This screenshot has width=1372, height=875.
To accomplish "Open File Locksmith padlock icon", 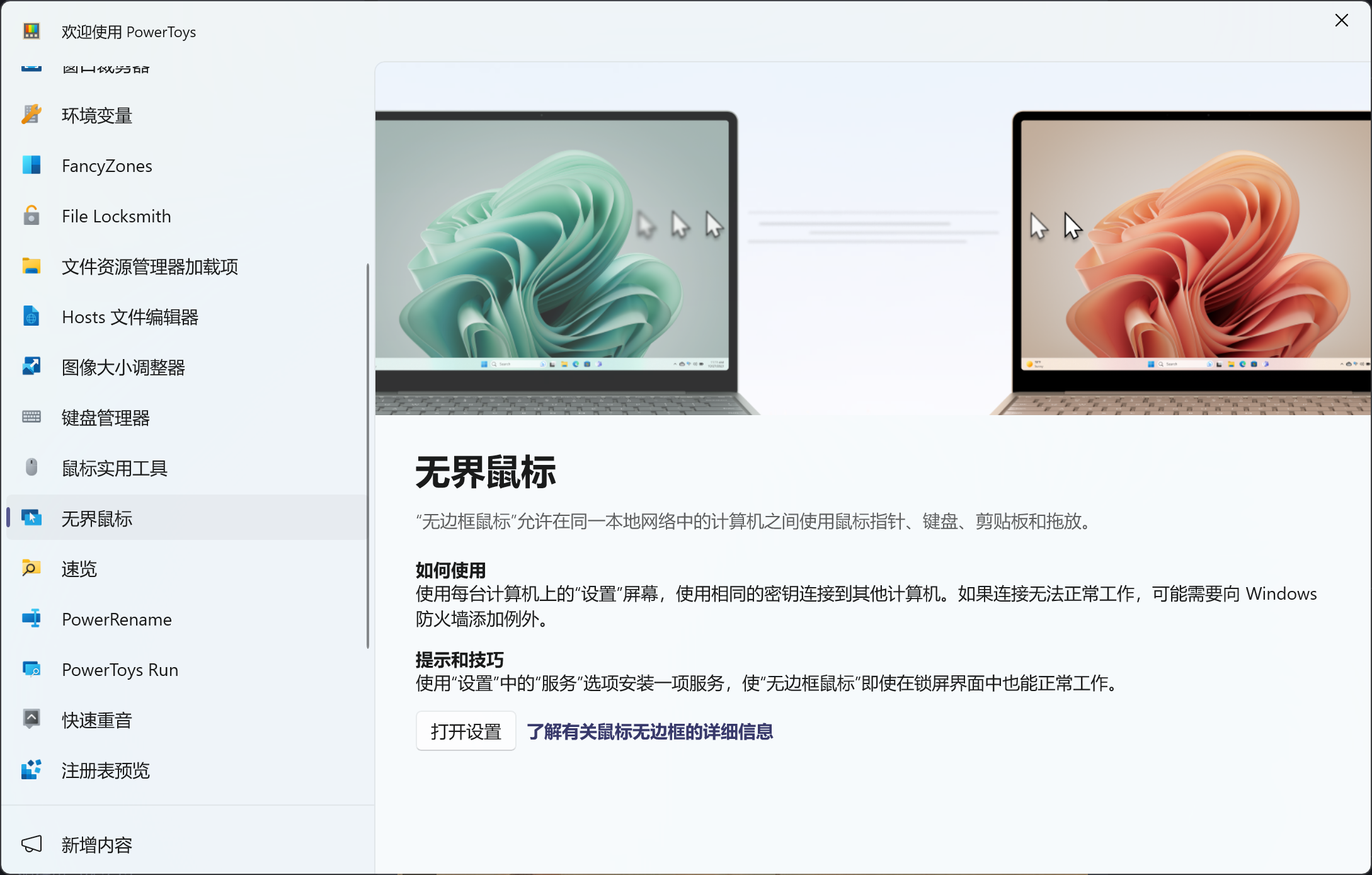I will pyautogui.click(x=31, y=215).
